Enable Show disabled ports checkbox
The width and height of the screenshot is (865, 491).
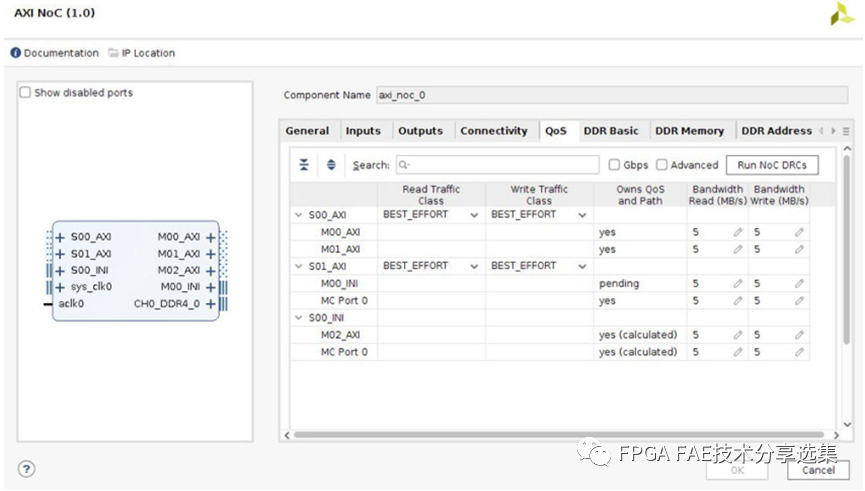click(x=25, y=92)
